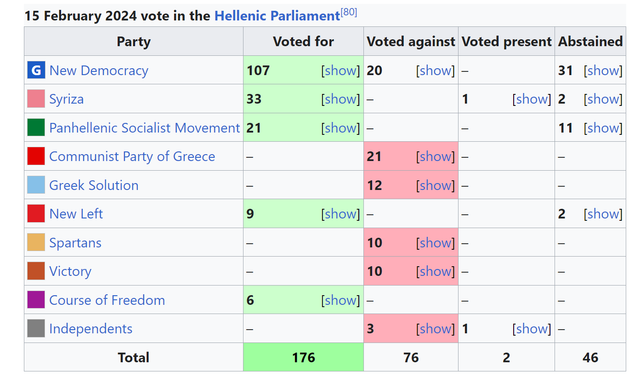Screen dimensions: 640x385
Task: Open the Spartans party link
Action: coord(75,243)
